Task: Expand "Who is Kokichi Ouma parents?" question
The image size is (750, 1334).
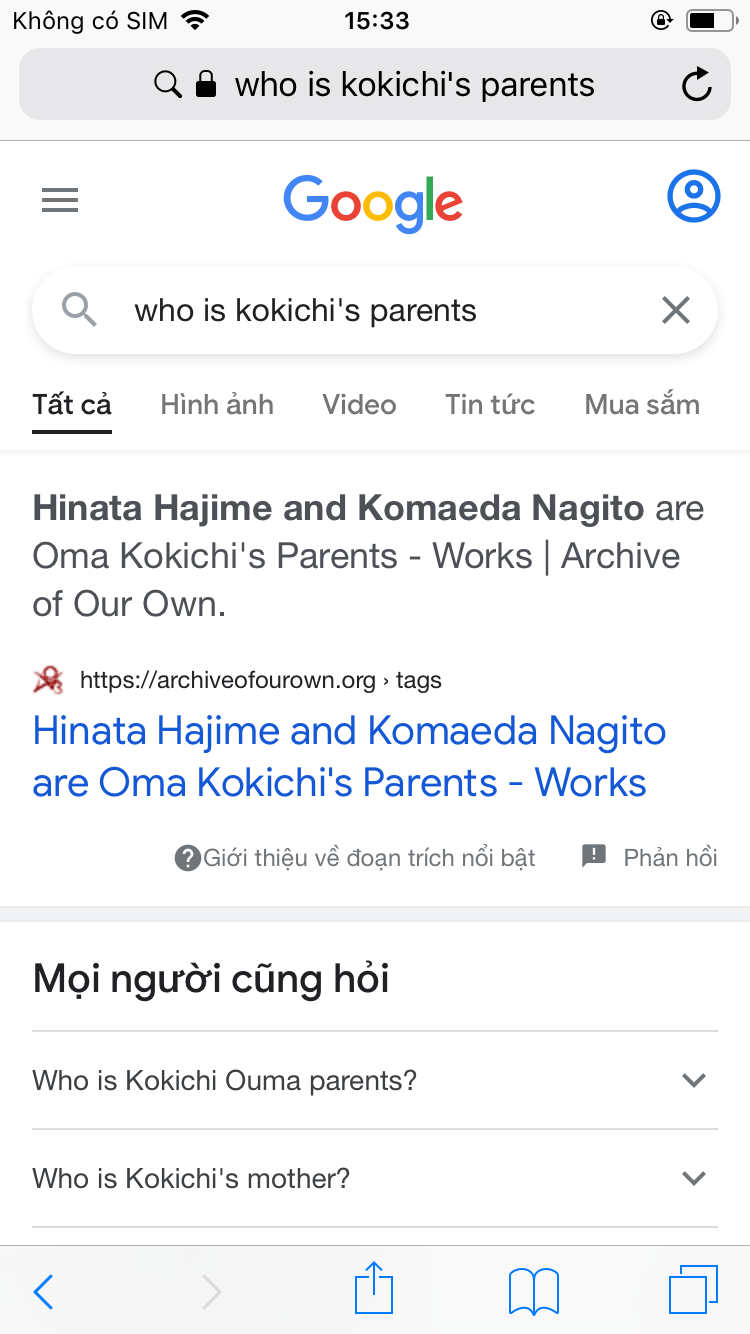Action: tap(375, 1080)
